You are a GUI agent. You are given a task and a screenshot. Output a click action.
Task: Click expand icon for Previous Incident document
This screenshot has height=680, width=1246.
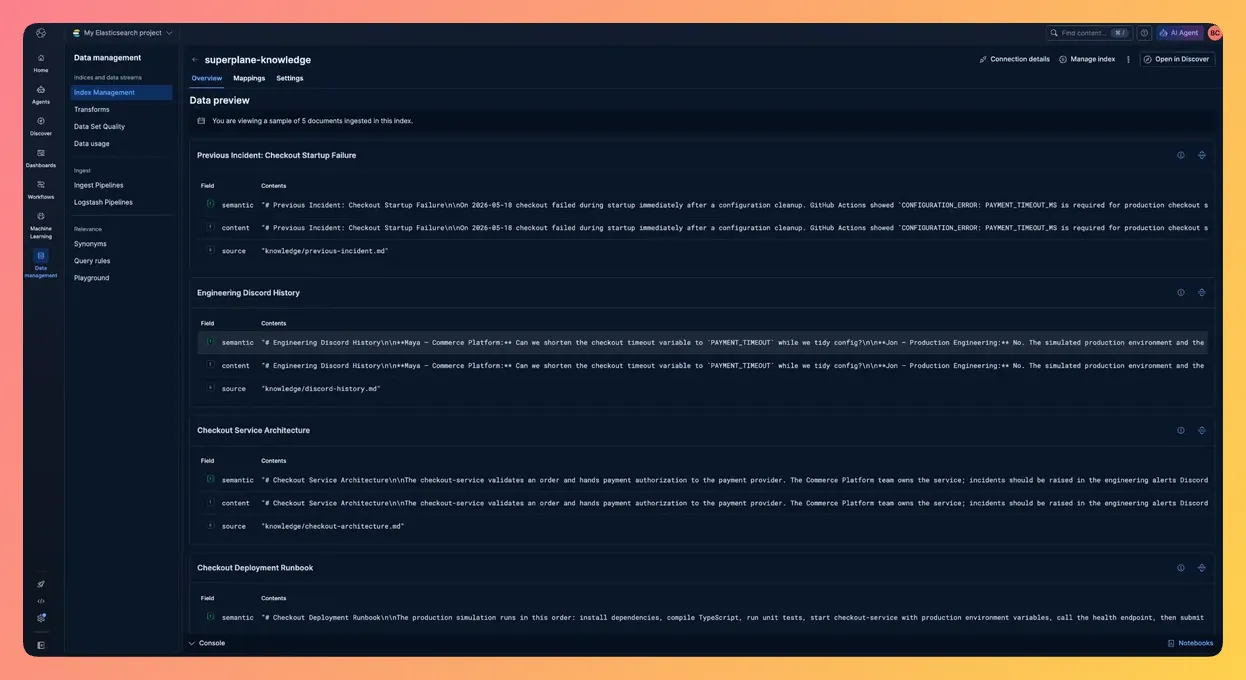click(x=1202, y=155)
